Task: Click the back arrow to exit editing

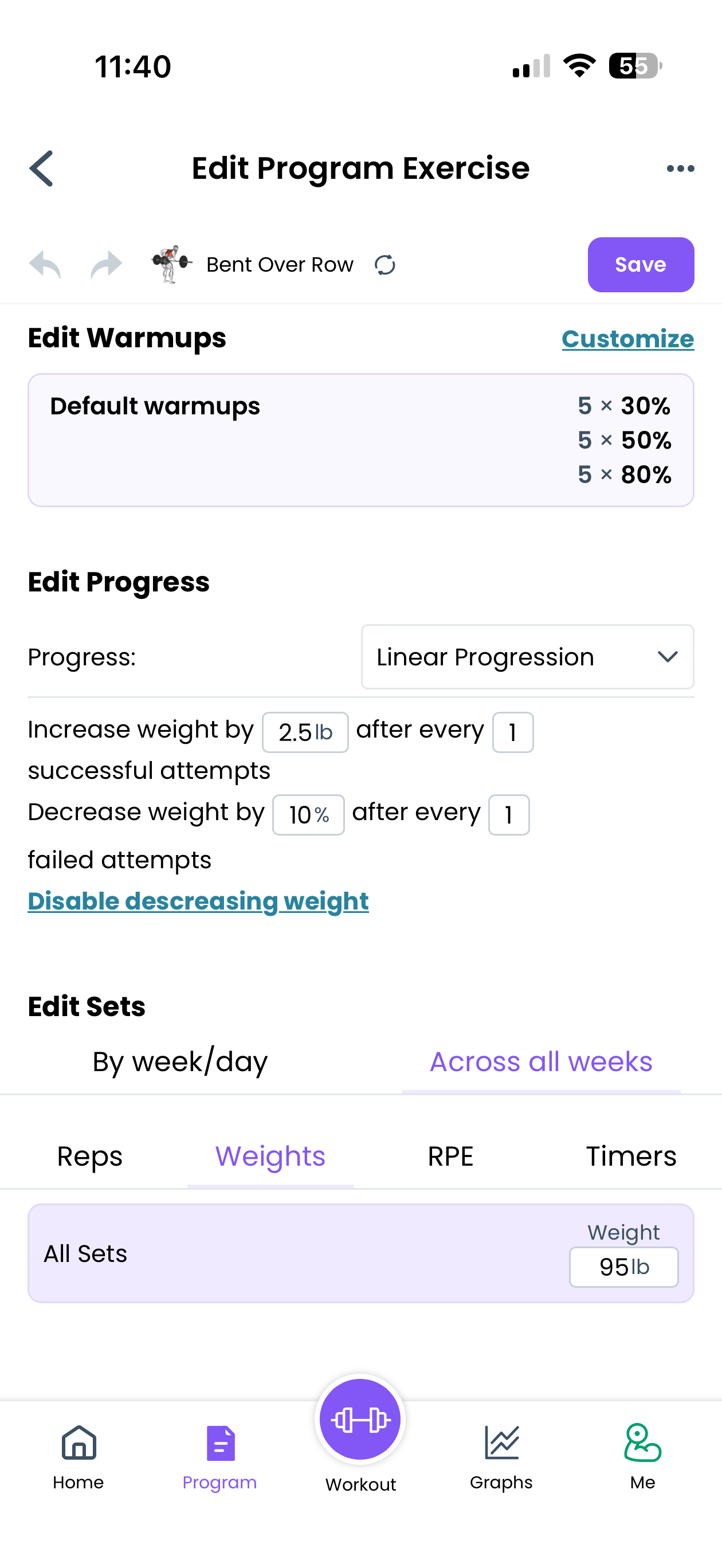Action: point(40,168)
